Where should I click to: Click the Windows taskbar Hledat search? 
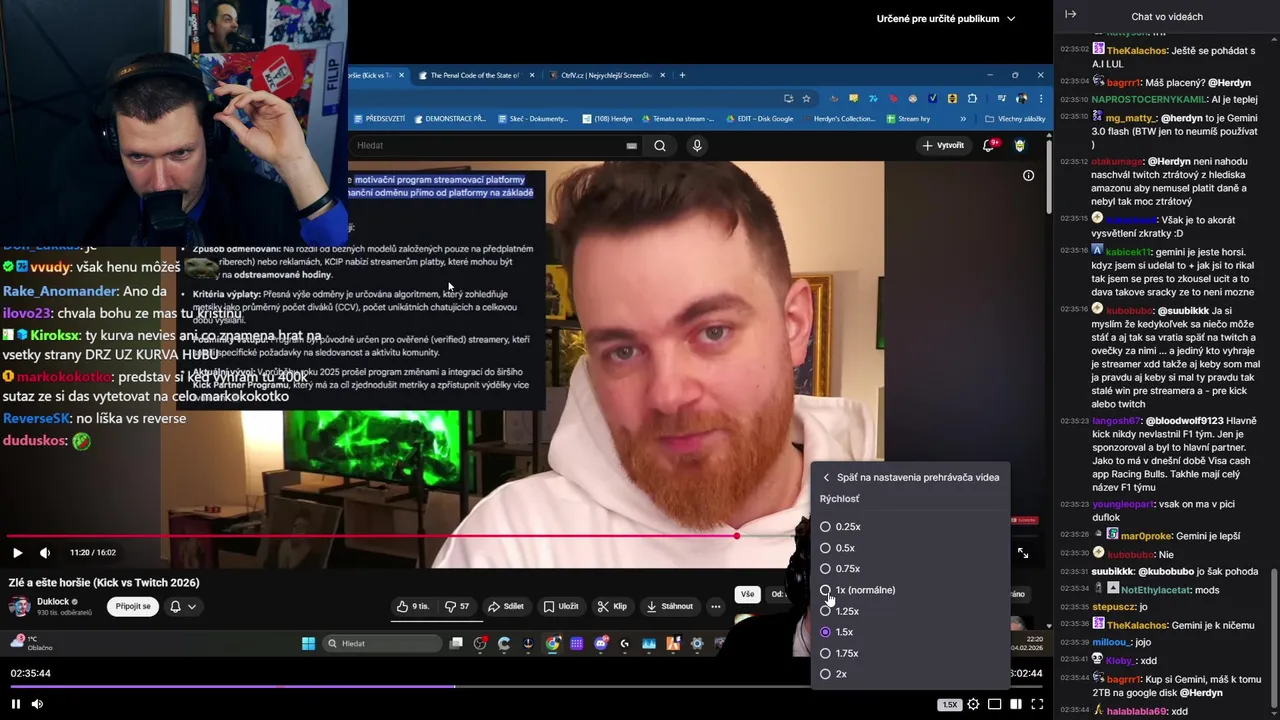tap(383, 643)
